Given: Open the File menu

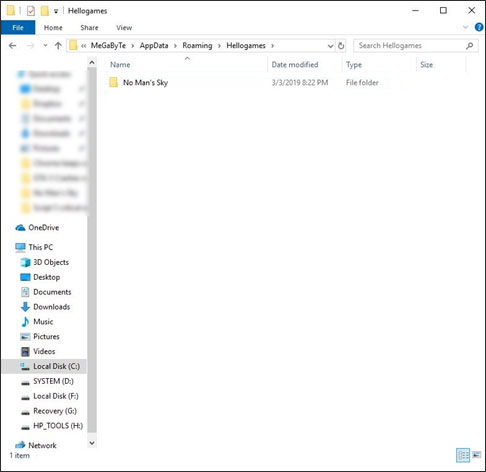Looking at the screenshot, I should [x=18, y=28].
